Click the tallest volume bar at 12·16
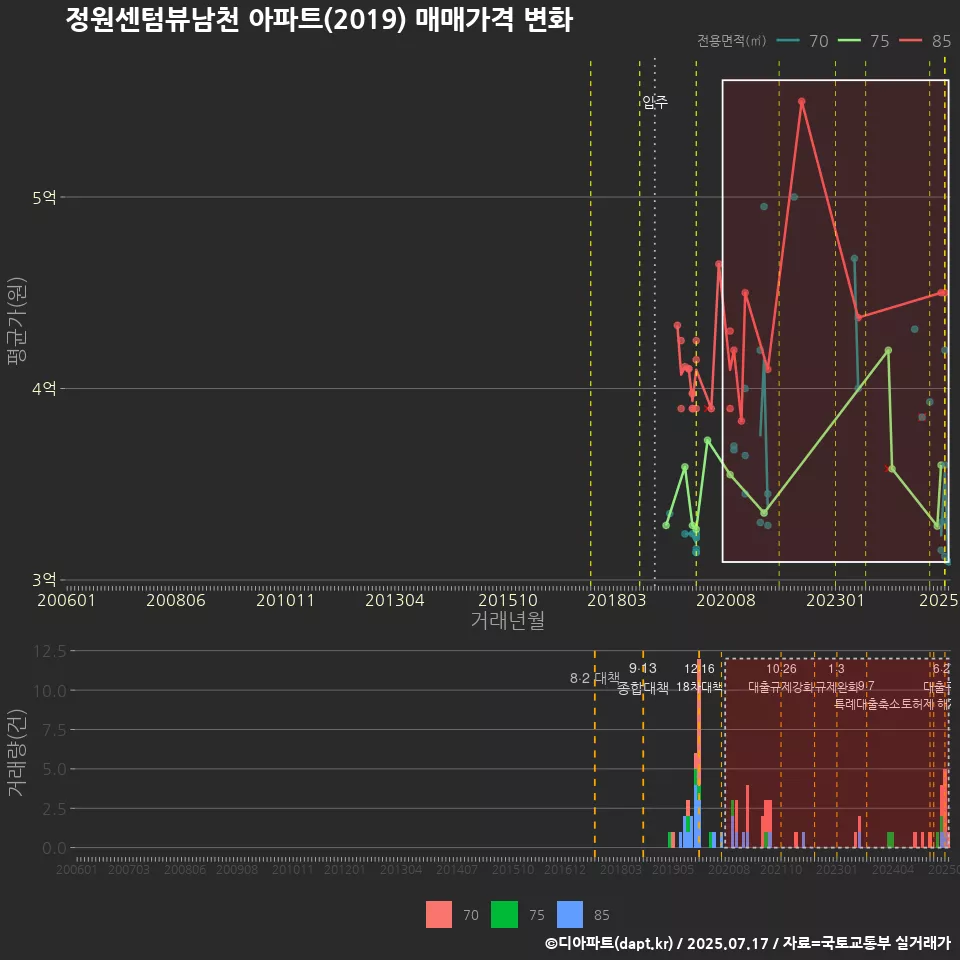960x960 pixels. click(698, 755)
